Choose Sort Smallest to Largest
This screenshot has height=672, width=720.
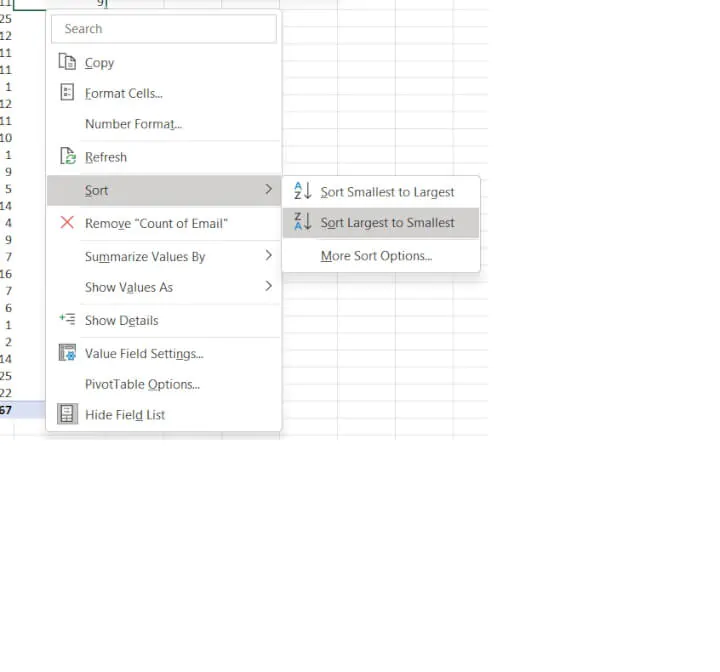click(x=381, y=192)
